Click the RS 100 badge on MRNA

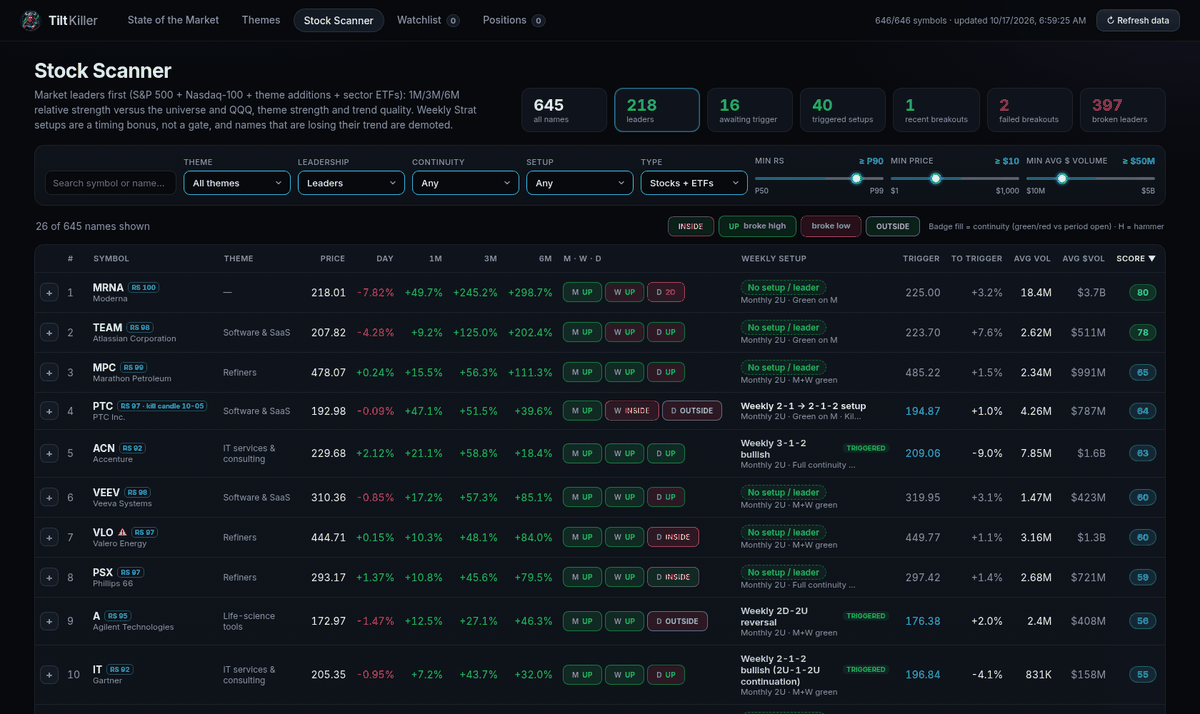[144, 287]
